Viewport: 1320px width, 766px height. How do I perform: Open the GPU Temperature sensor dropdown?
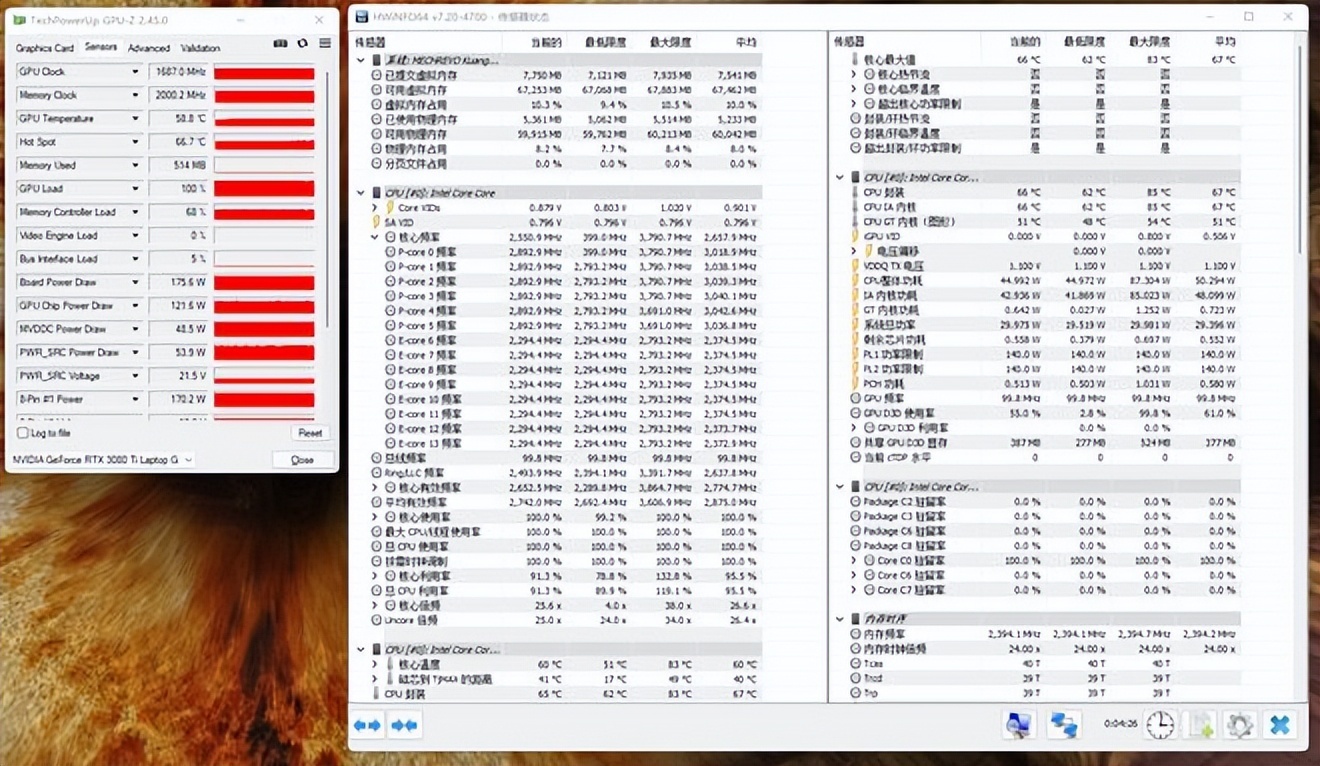pyautogui.click(x=135, y=119)
